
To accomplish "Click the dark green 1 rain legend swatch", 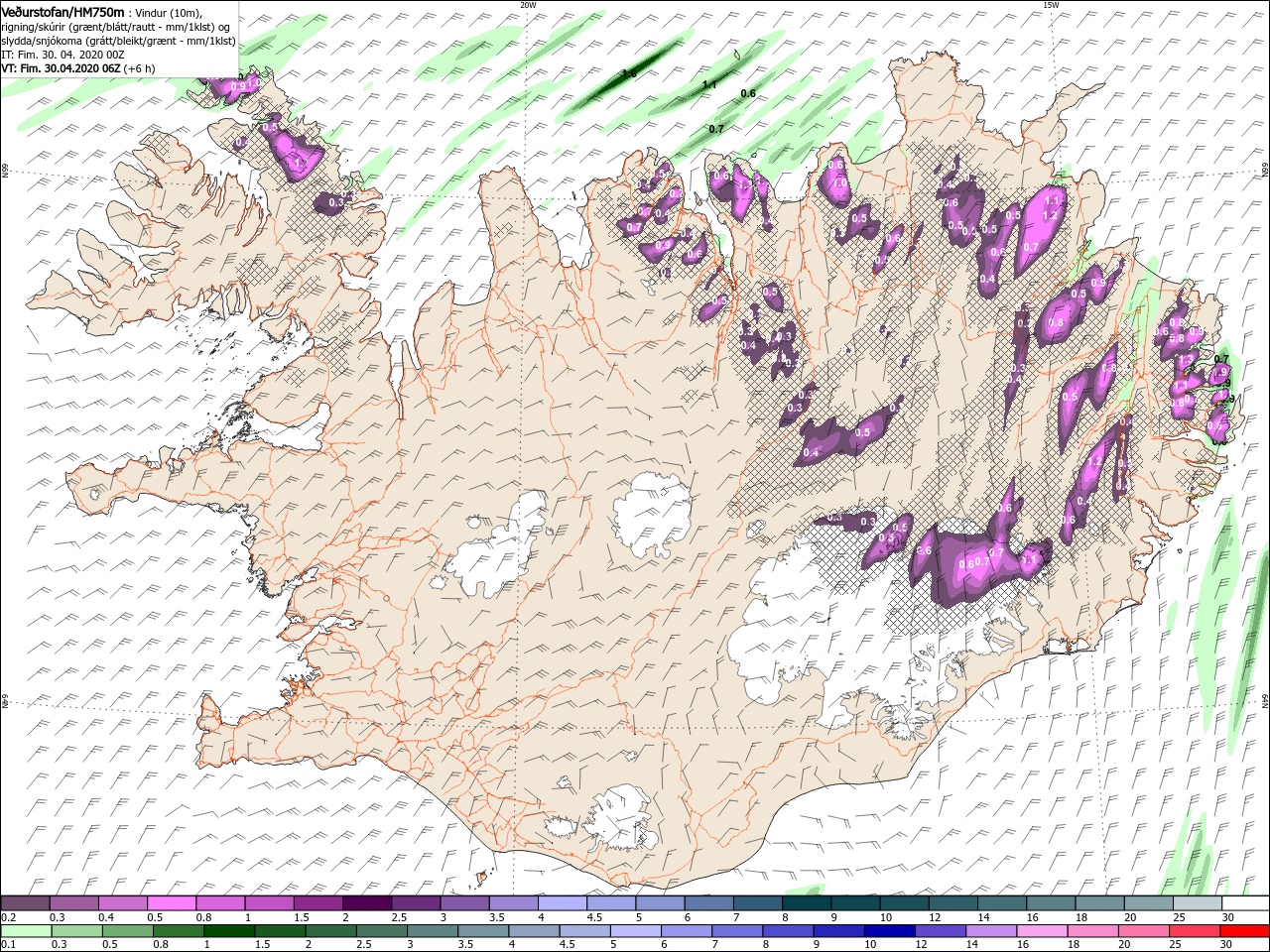I will pyautogui.click(x=227, y=931).
